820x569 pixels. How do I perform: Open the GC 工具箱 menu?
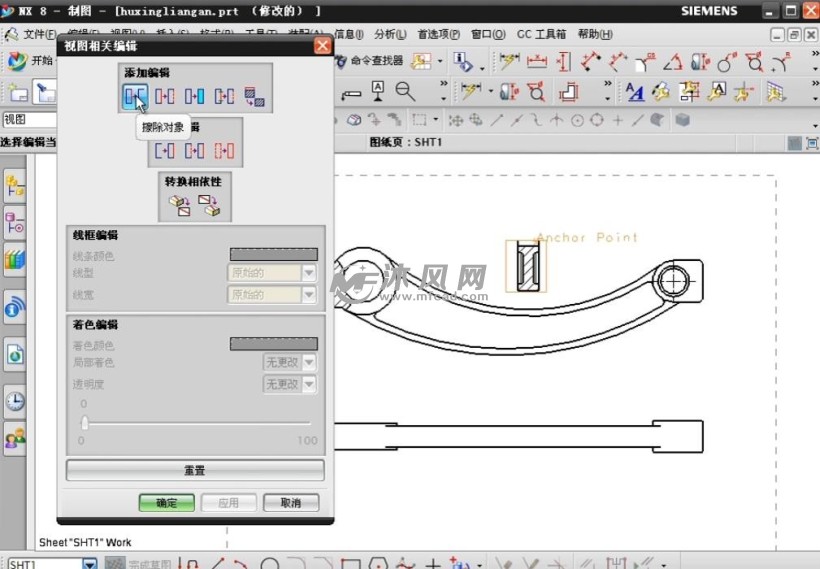(541, 35)
